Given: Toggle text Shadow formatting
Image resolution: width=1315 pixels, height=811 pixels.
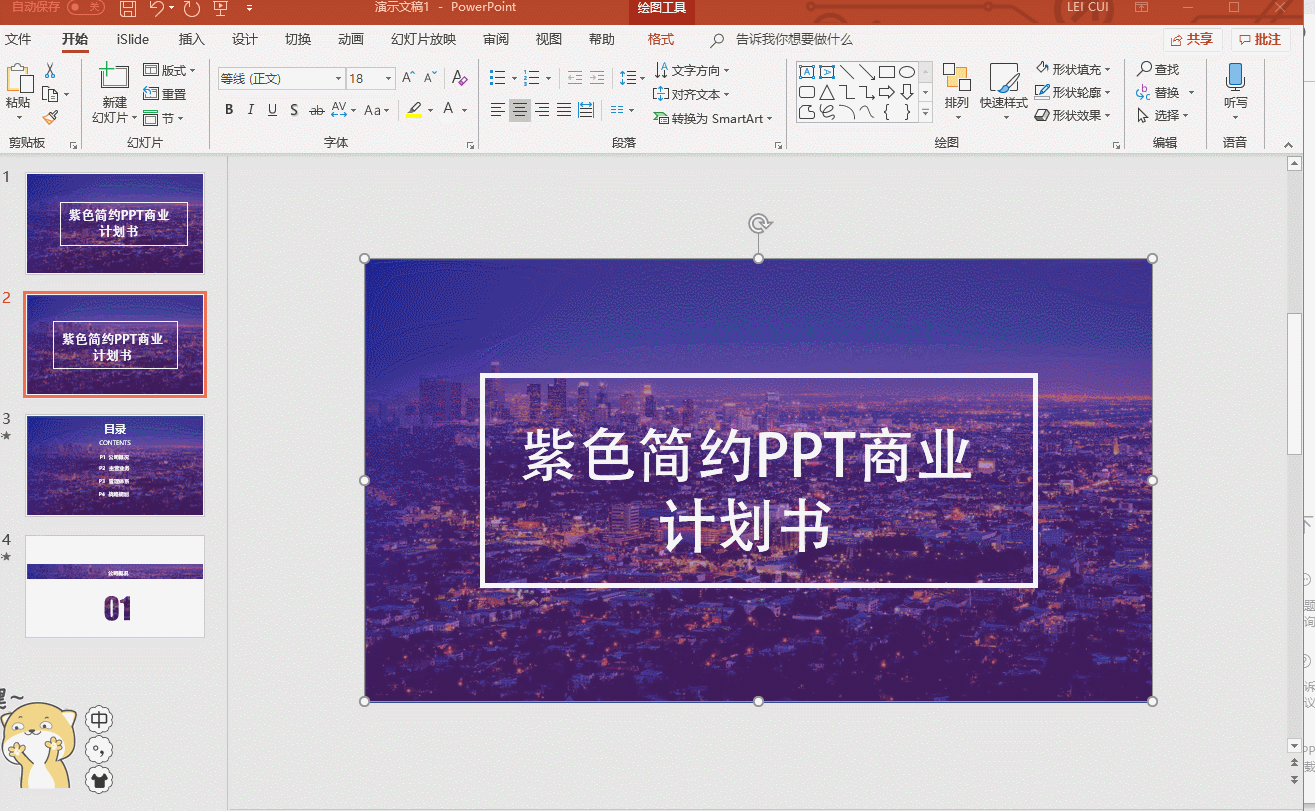Looking at the screenshot, I should [x=294, y=110].
